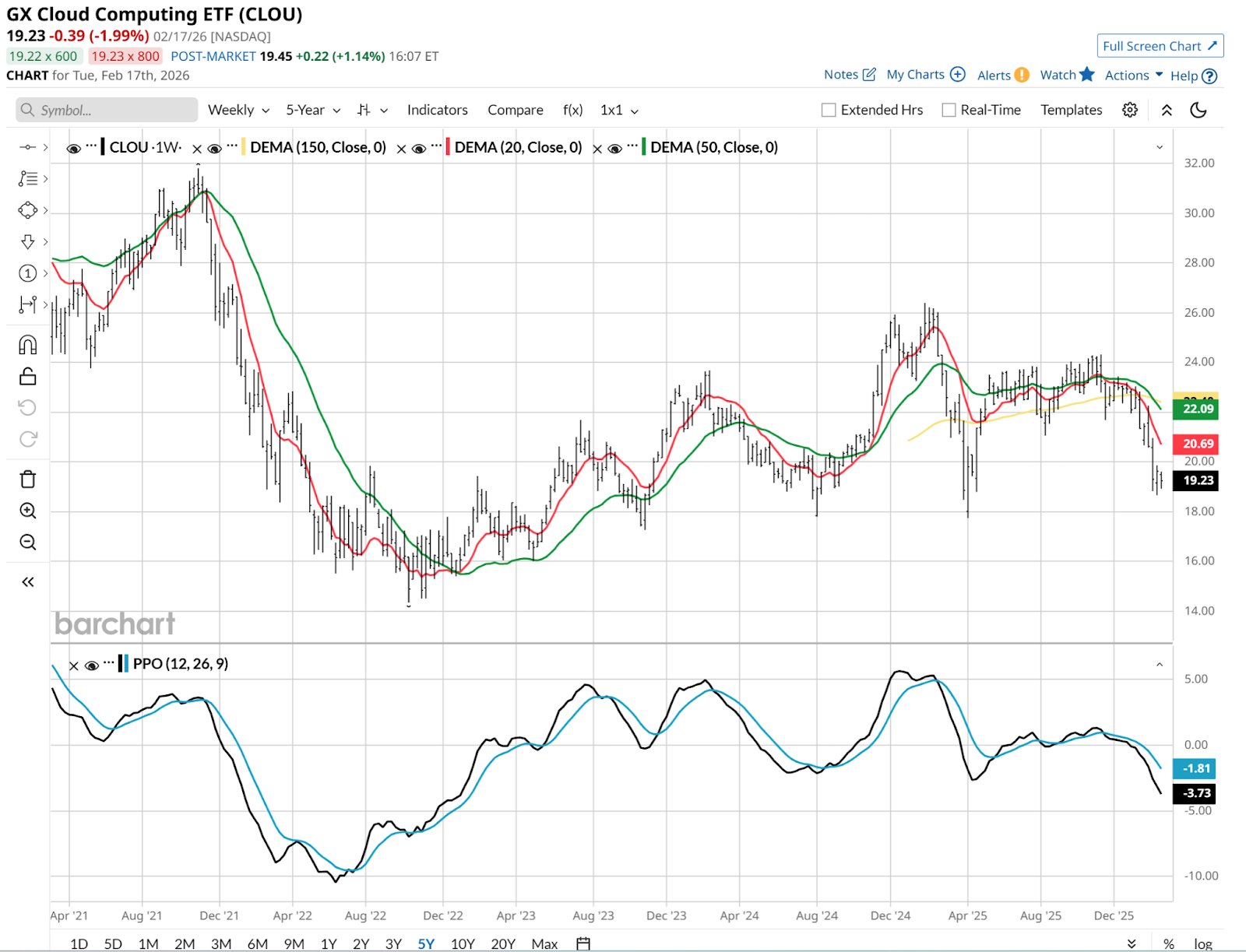Click the DEMA 150 yellow color marker
Viewport: 1246px width, 952px height.
tap(244, 147)
